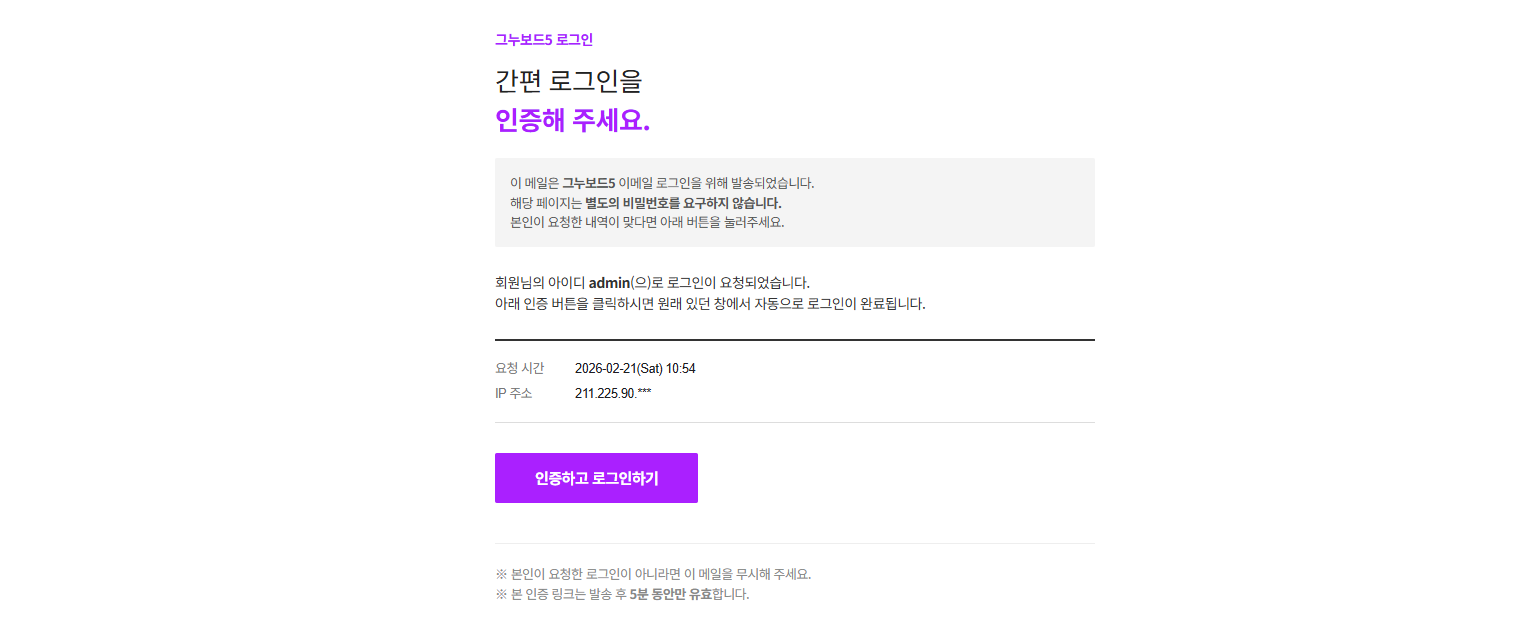
Task: Click the 인증하고 로그인하기 button
Action: (x=596, y=478)
